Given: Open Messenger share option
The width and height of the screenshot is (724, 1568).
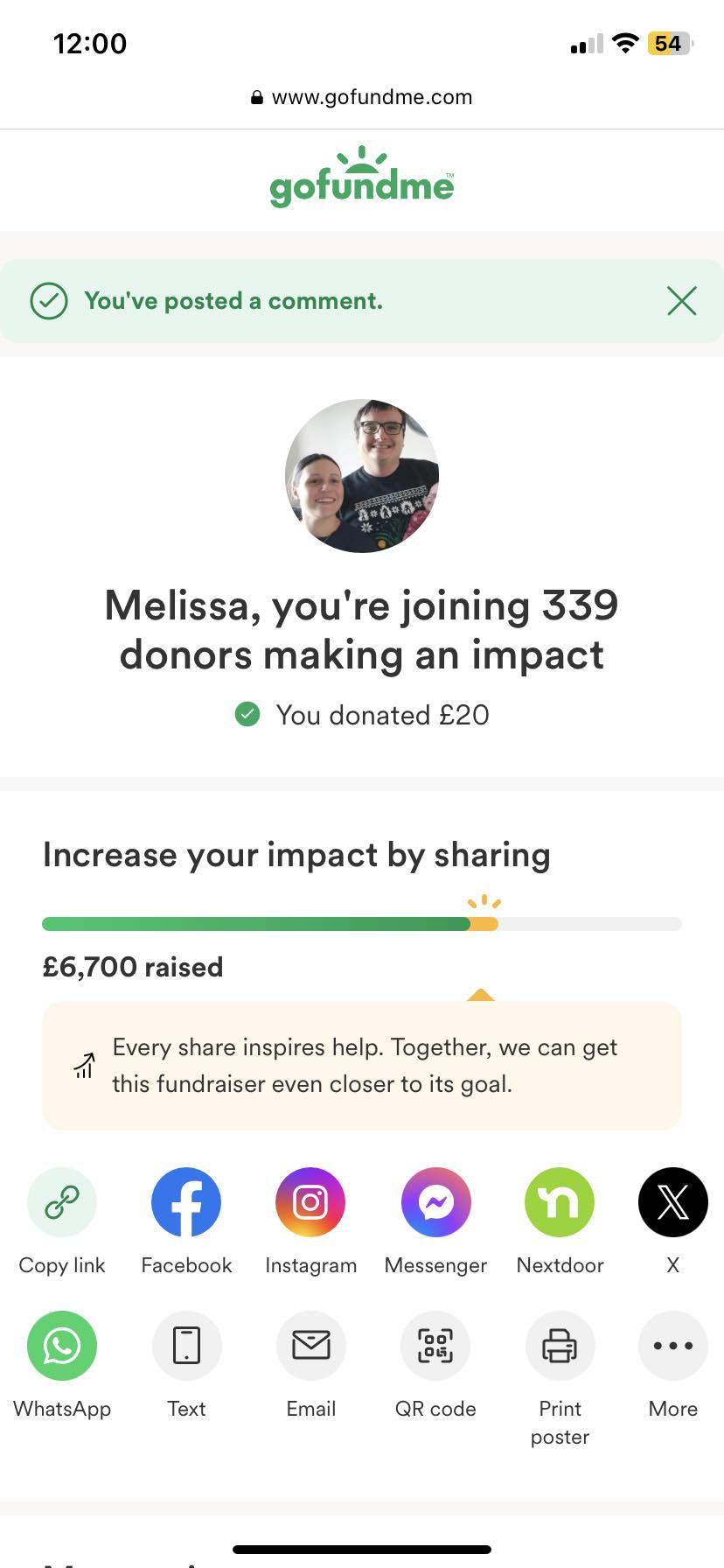Looking at the screenshot, I should click(435, 1202).
